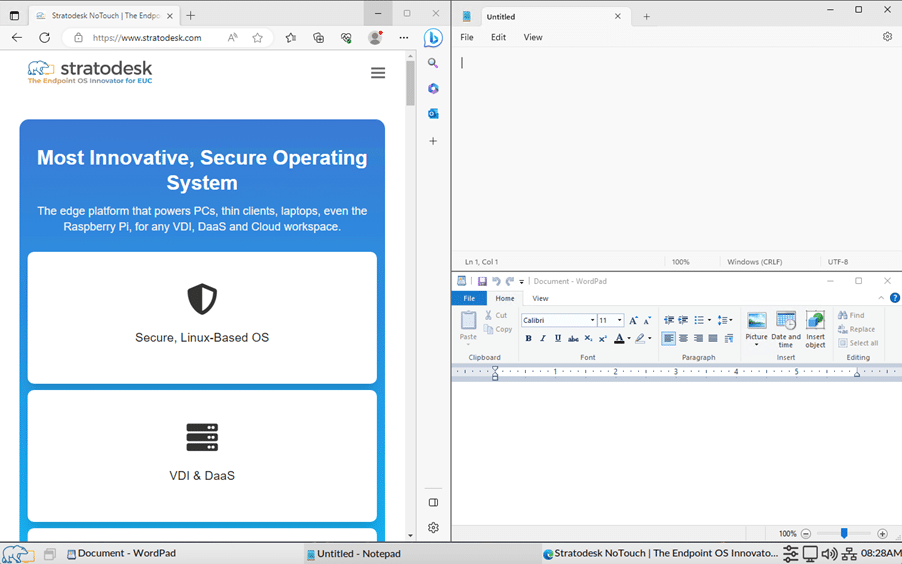Open Bing chat icon in Edge
The width and height of the screenshot is (902, 564).
tap(433, 38)
